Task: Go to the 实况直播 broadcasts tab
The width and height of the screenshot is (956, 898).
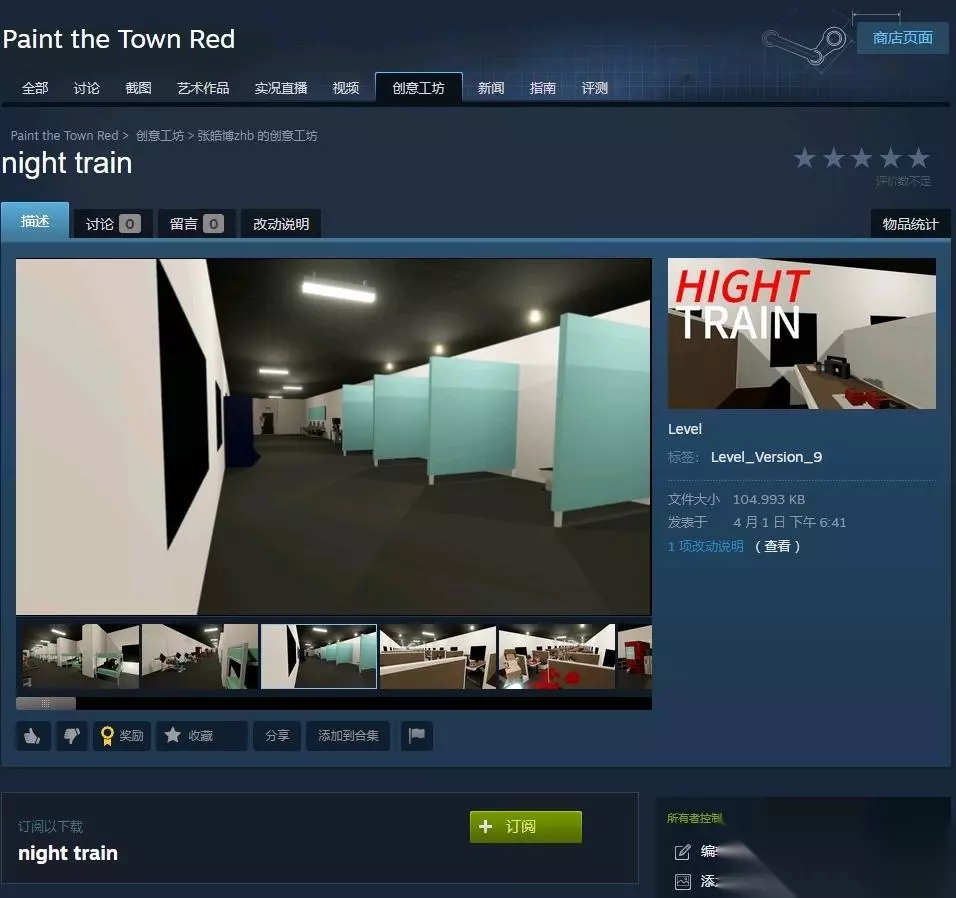Action: point(280,88)
